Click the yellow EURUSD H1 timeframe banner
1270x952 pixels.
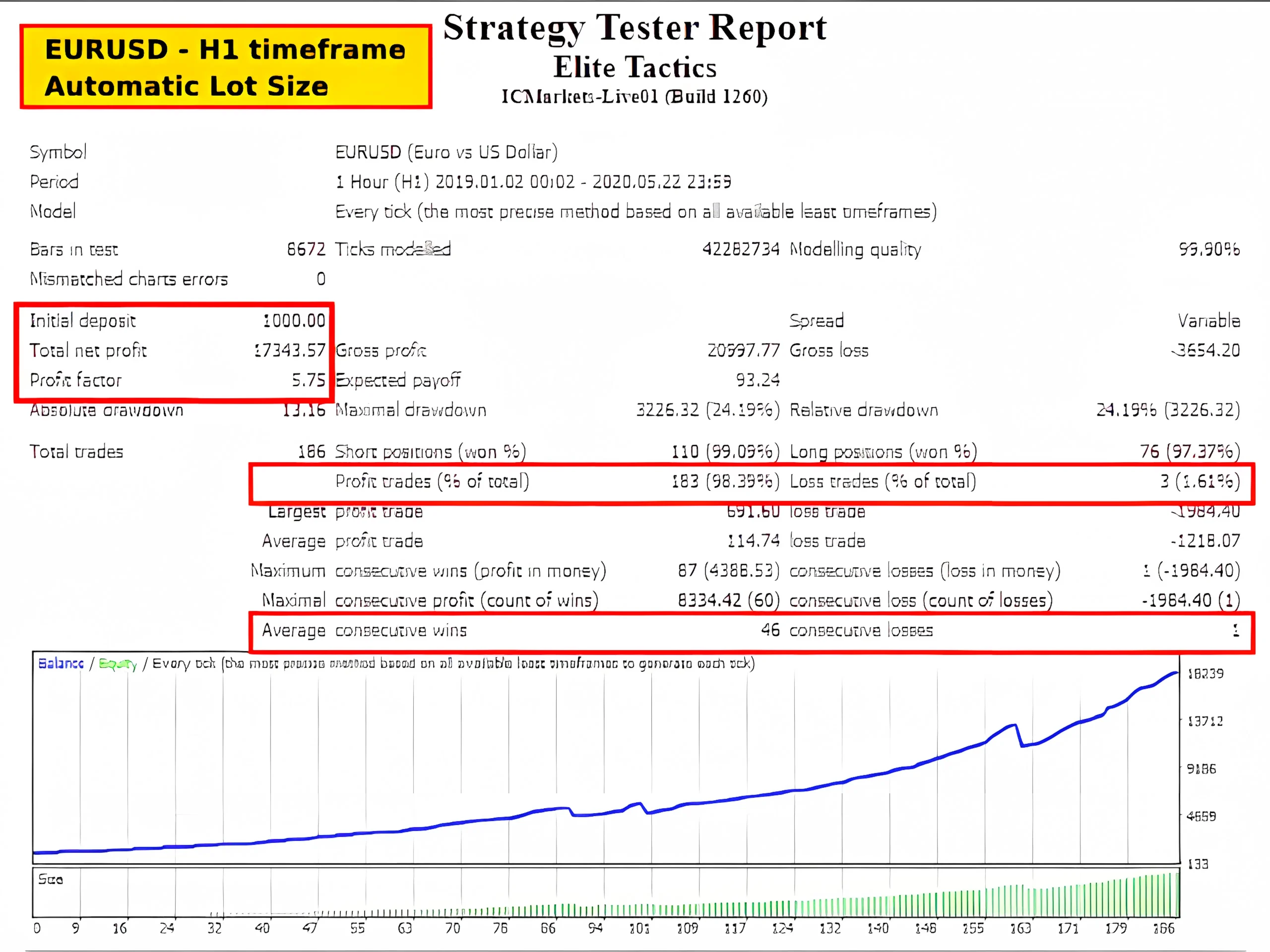[x=225, y=66]
